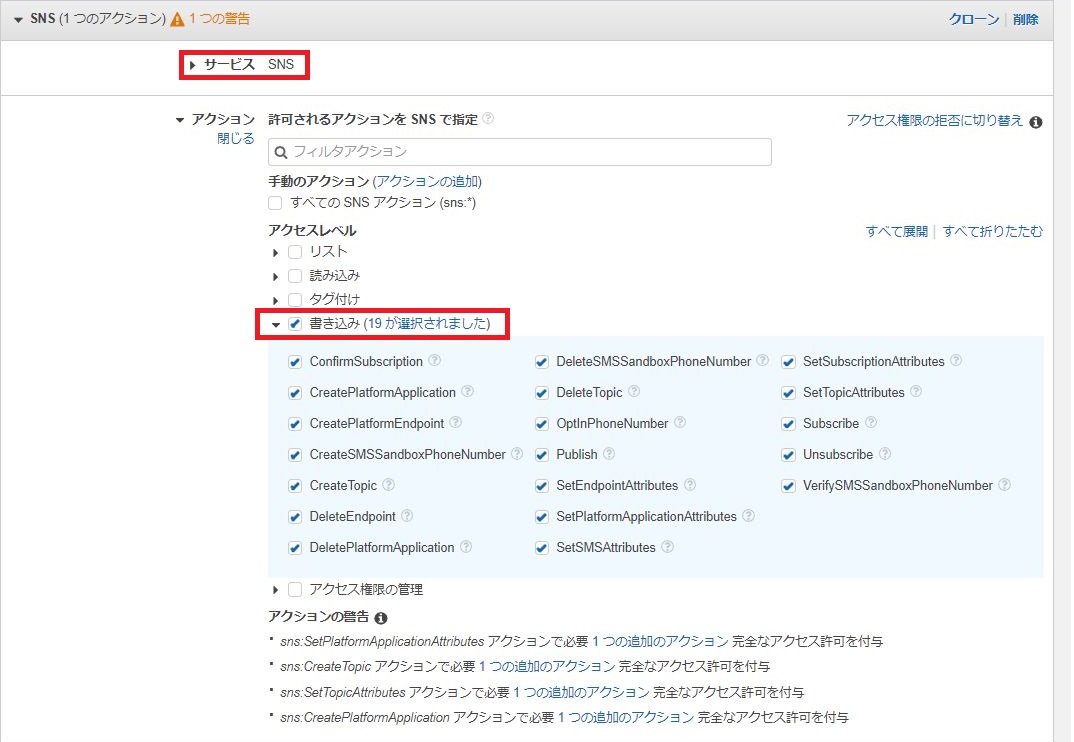Open help icon next to VerifySMSSandboxPhoneNumber
The height and width of the screenshot is (742, 1074).
coord(1004,484)
